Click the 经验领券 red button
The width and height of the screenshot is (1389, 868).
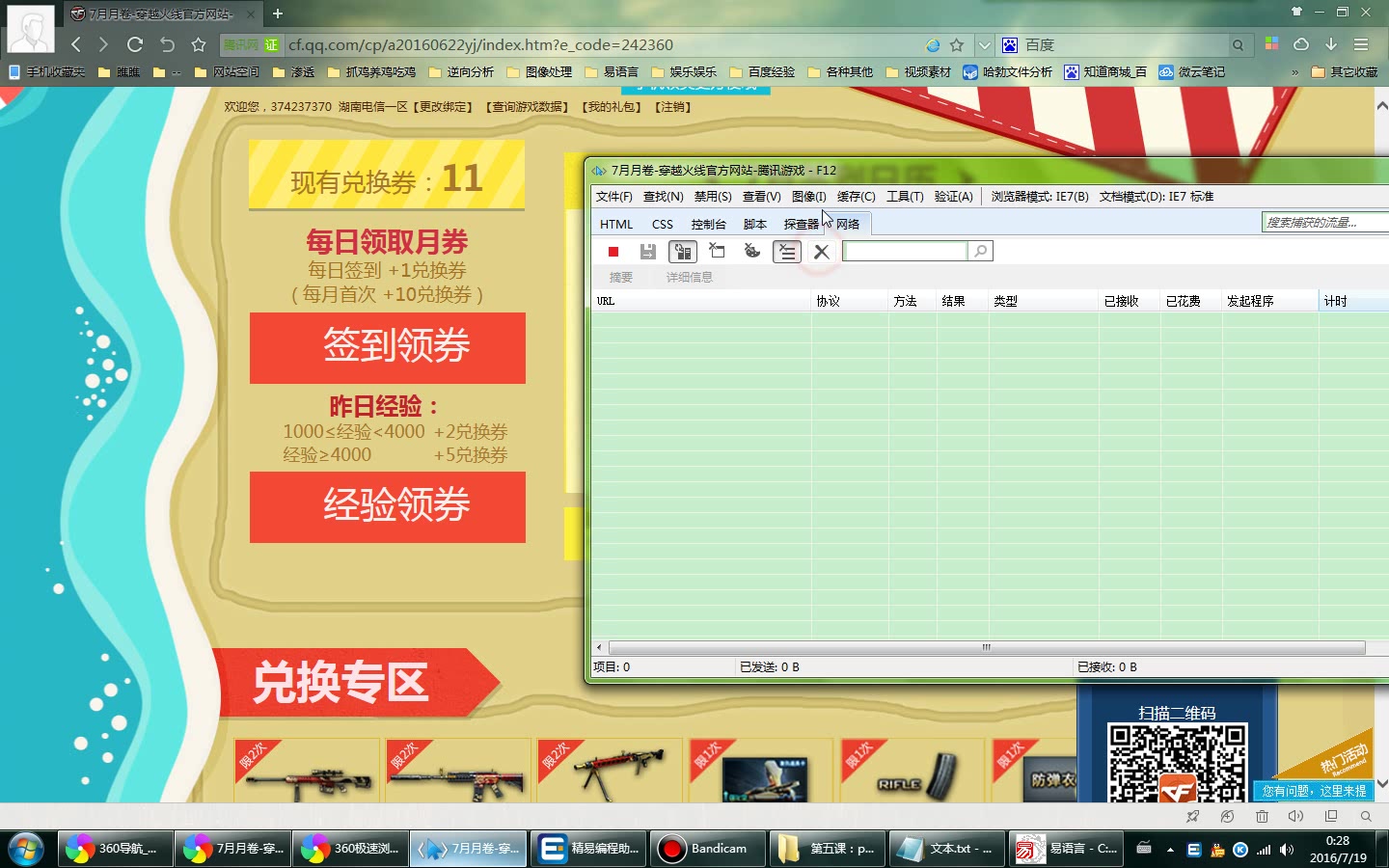tap(388, 506)
